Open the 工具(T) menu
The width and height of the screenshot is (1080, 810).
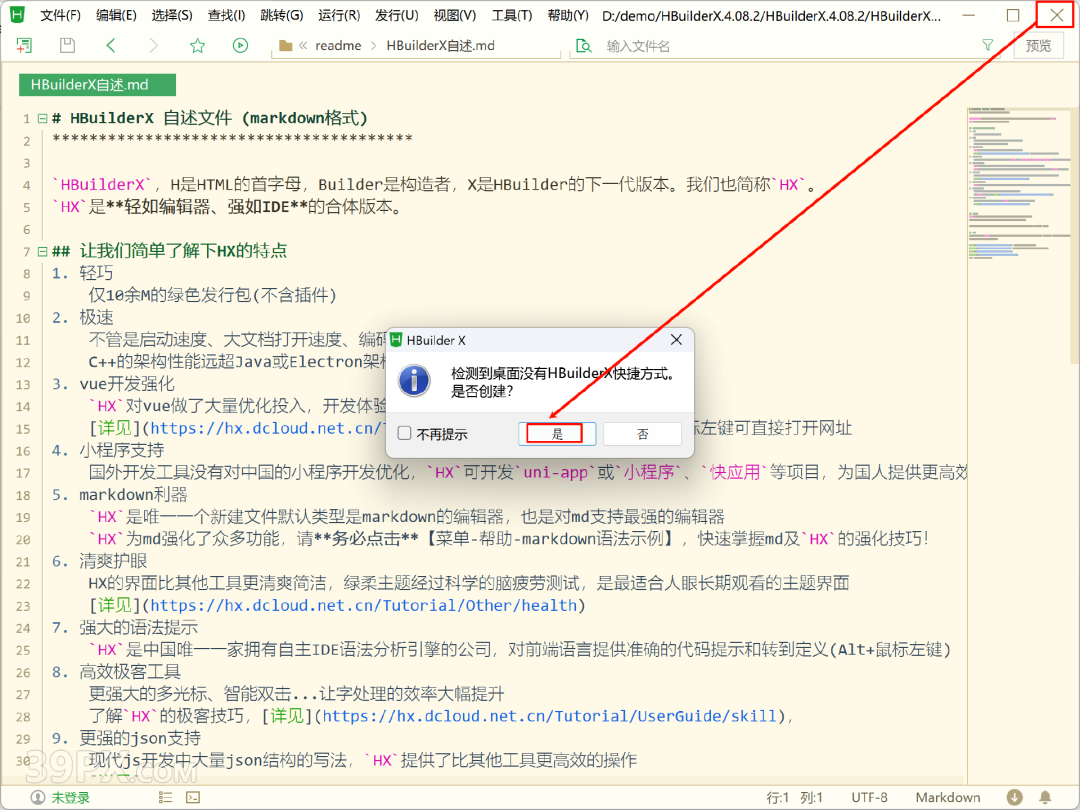(512, 15)
